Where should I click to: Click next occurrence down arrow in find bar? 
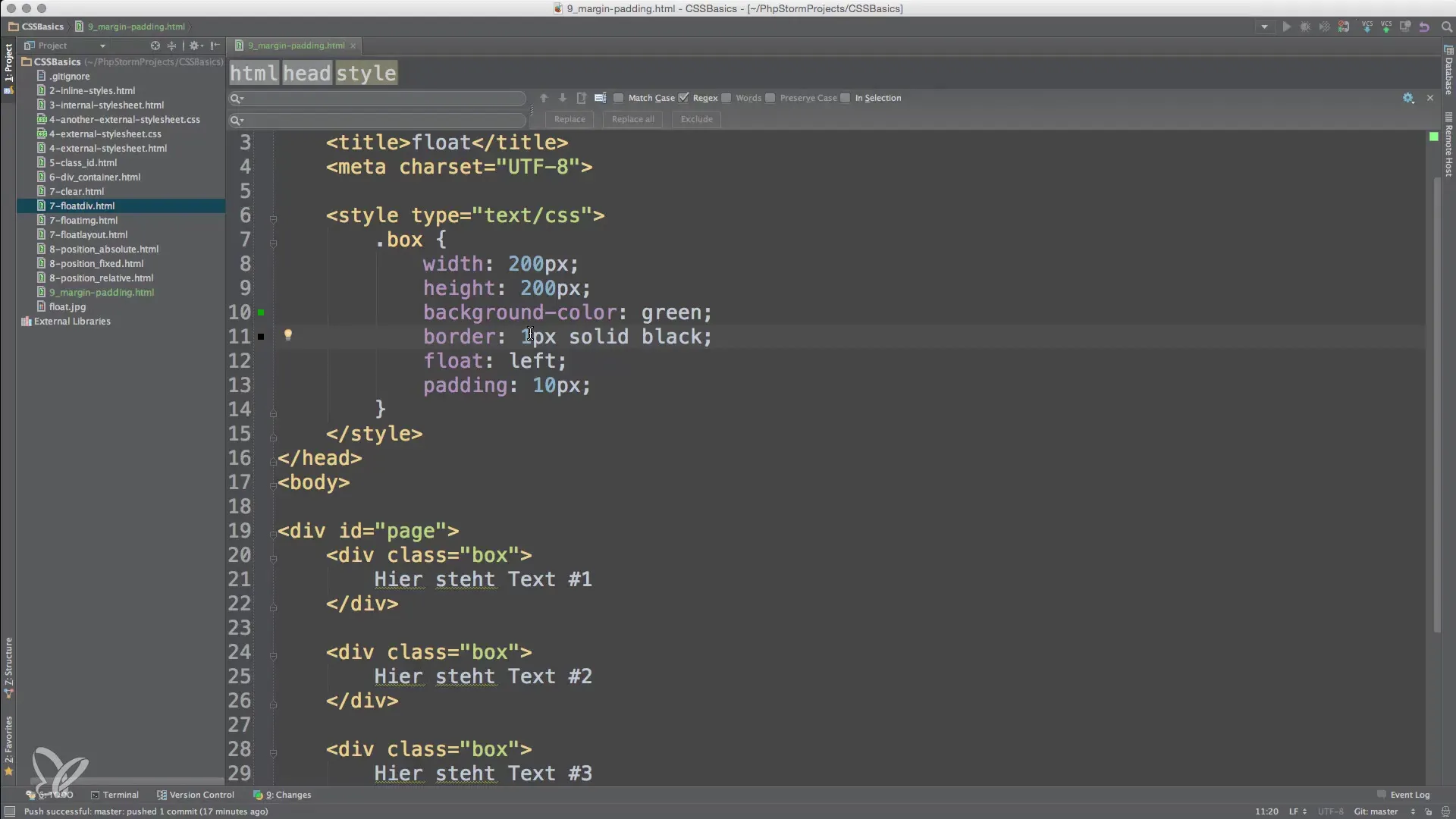(x=563, y=98)
